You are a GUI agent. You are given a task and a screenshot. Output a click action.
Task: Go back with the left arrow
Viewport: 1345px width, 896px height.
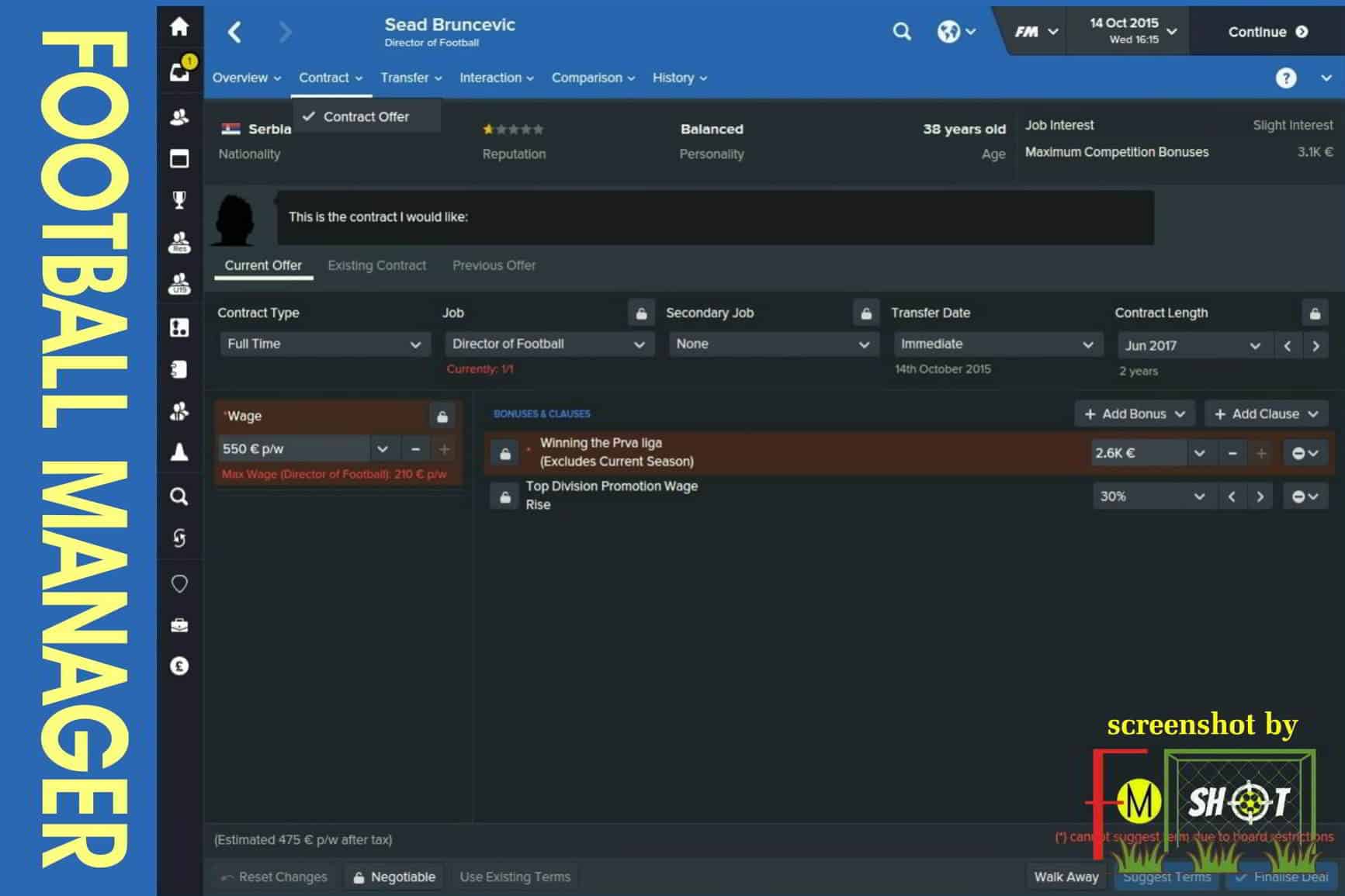[234, 32]
